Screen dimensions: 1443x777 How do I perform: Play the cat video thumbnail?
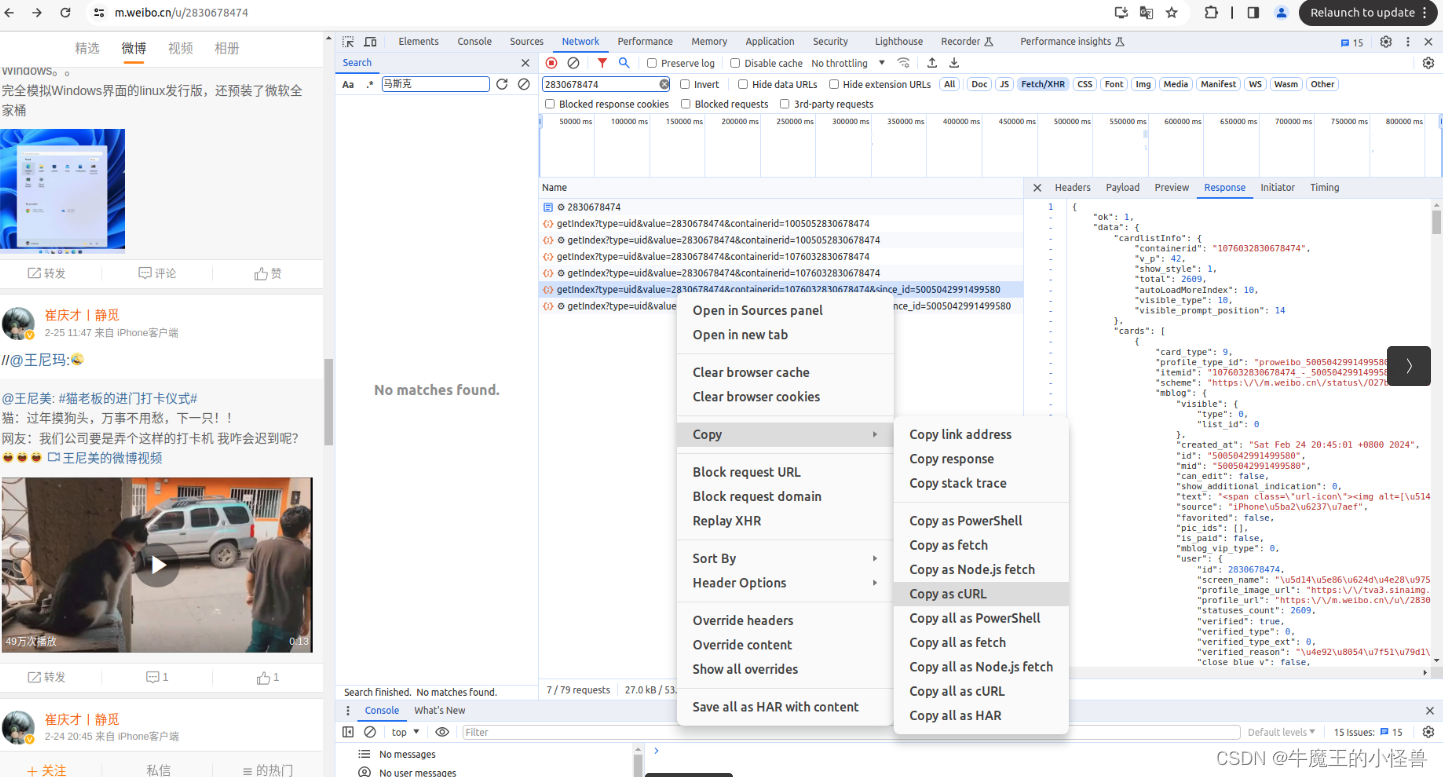click(157, 565)
